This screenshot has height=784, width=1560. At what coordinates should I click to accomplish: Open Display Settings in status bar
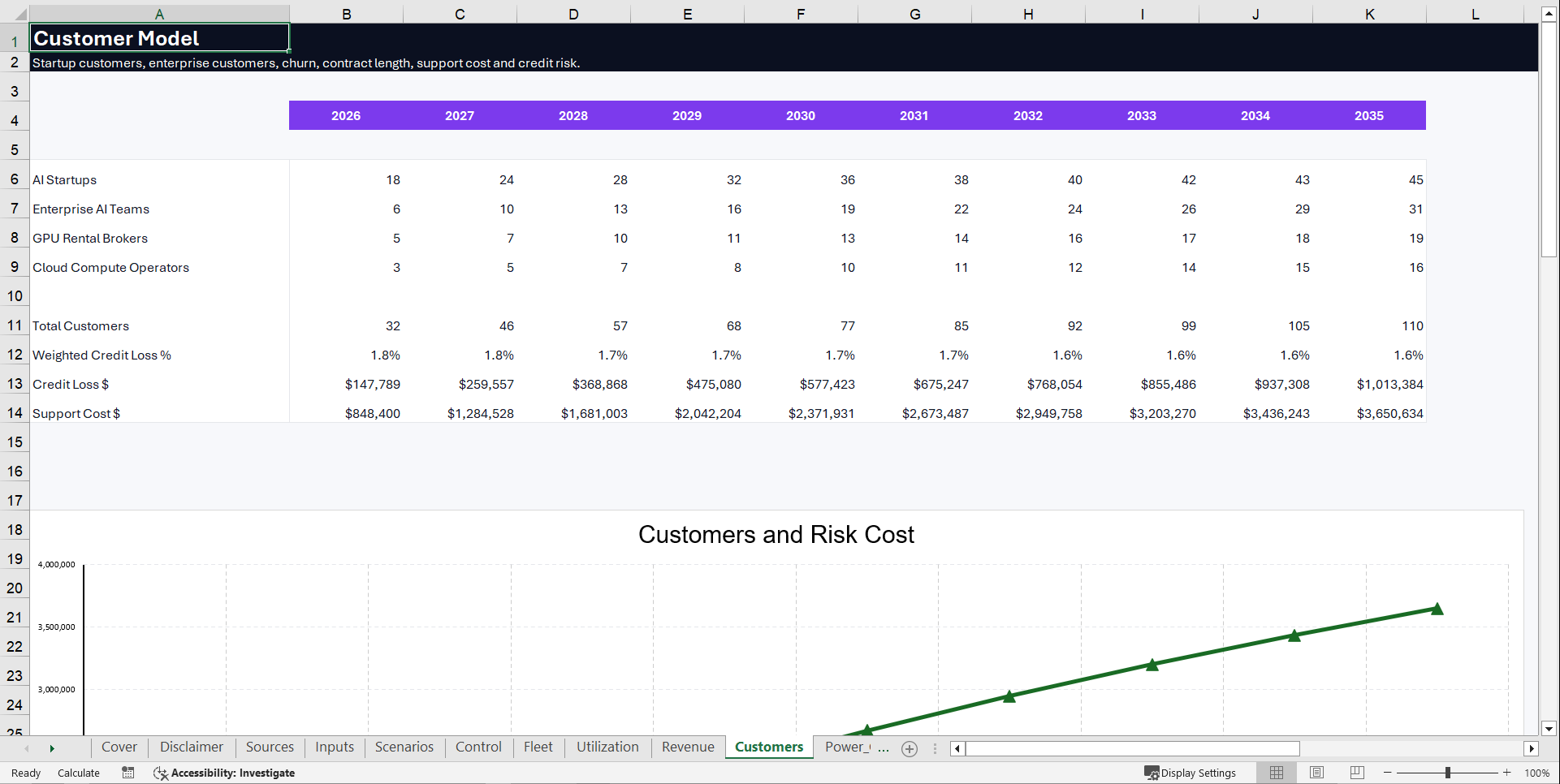pos(1191,773)
